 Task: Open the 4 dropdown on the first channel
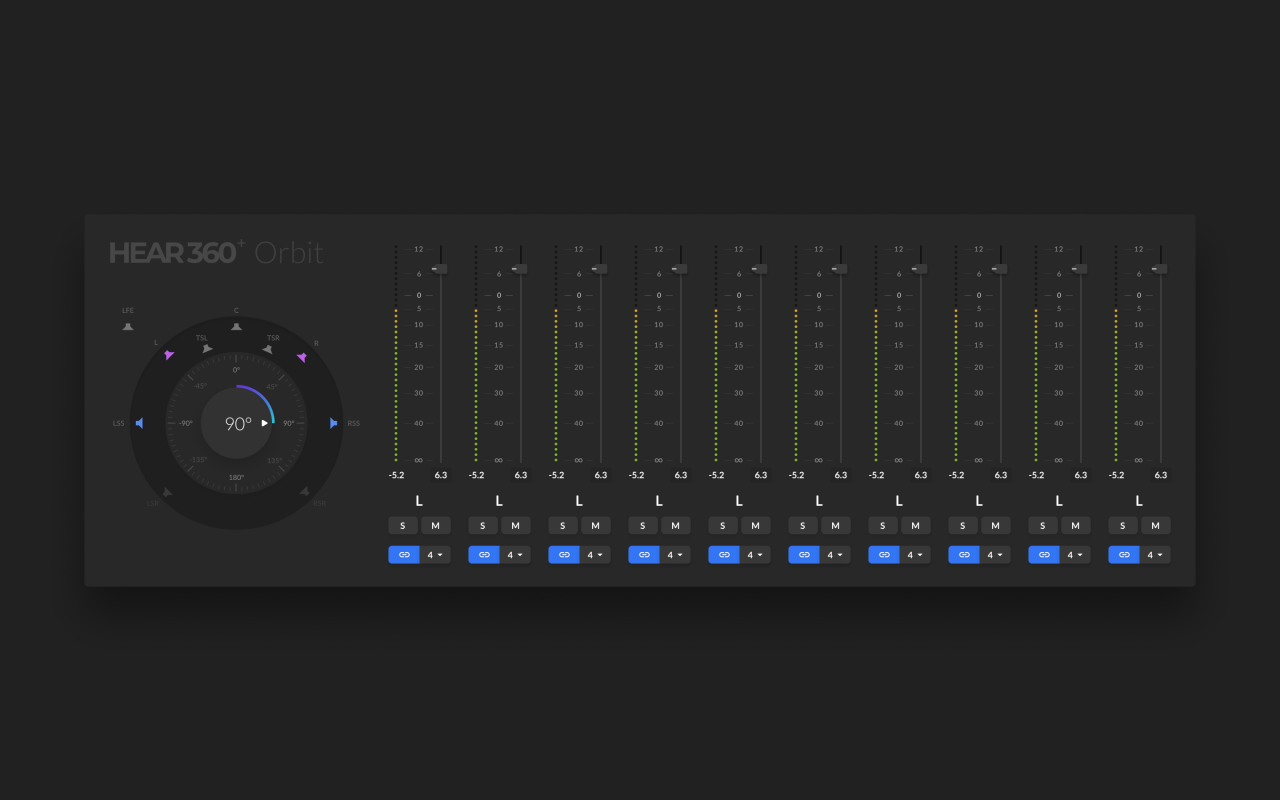434,554
